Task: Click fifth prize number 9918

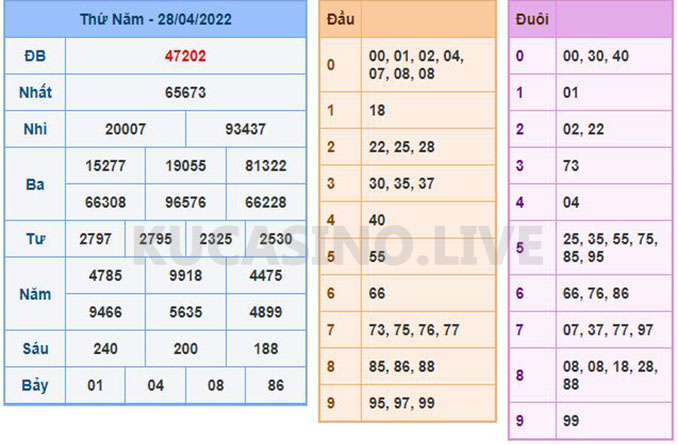Action: pyautogui.click(x=185, y=276)
